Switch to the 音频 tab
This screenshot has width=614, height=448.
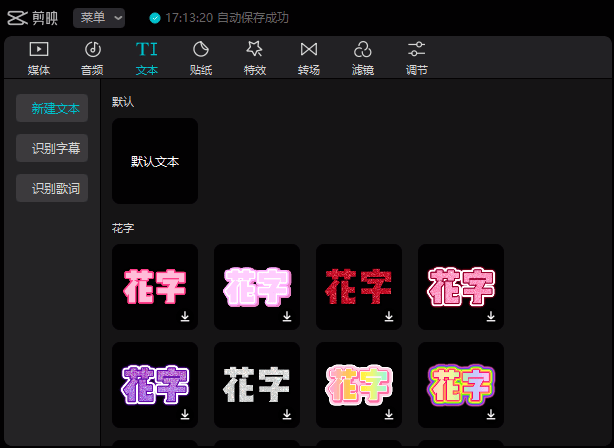click(x=92, y=58)
